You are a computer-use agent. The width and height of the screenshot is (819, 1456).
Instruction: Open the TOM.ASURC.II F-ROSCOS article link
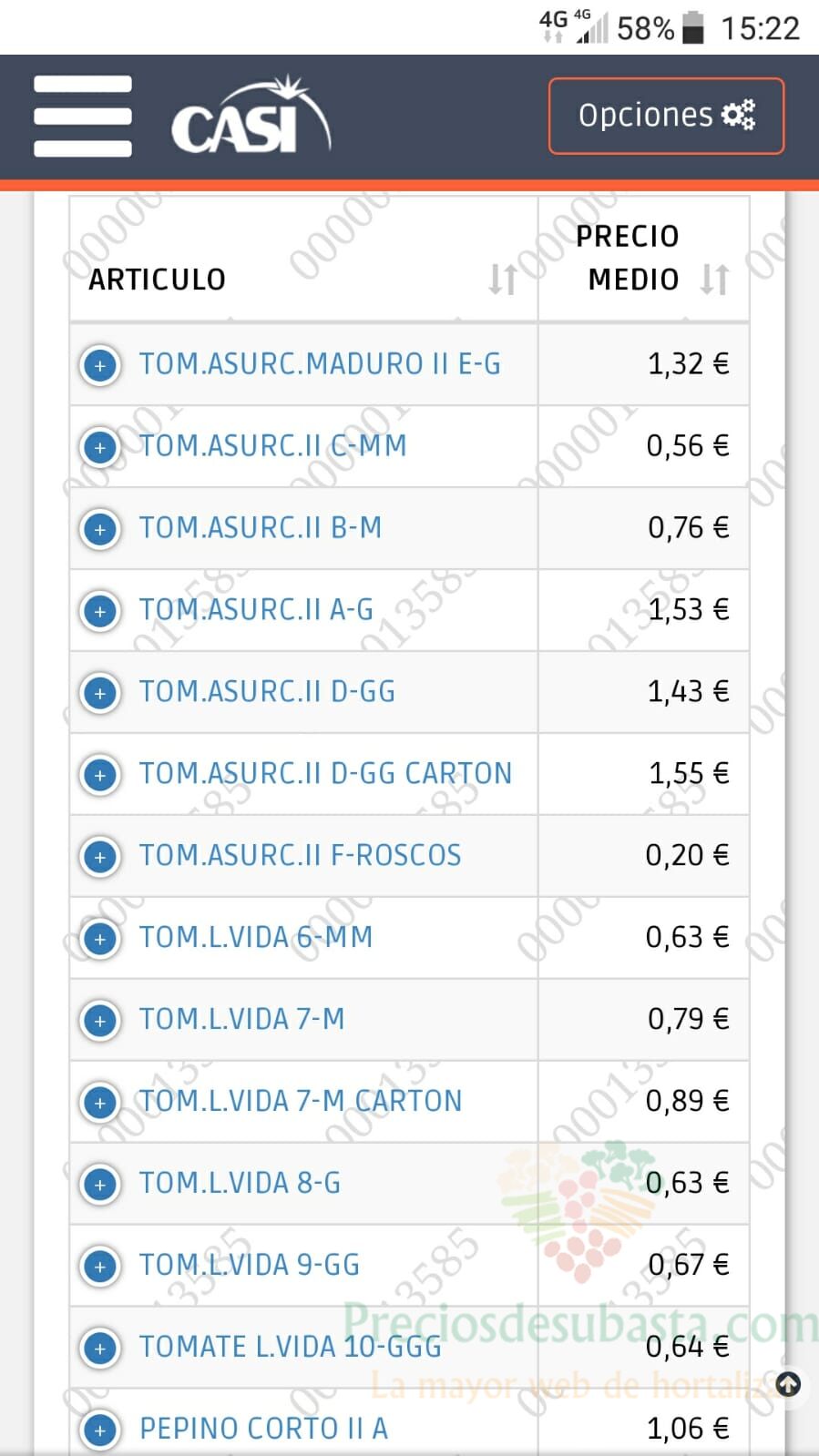(x=300, y=855)
